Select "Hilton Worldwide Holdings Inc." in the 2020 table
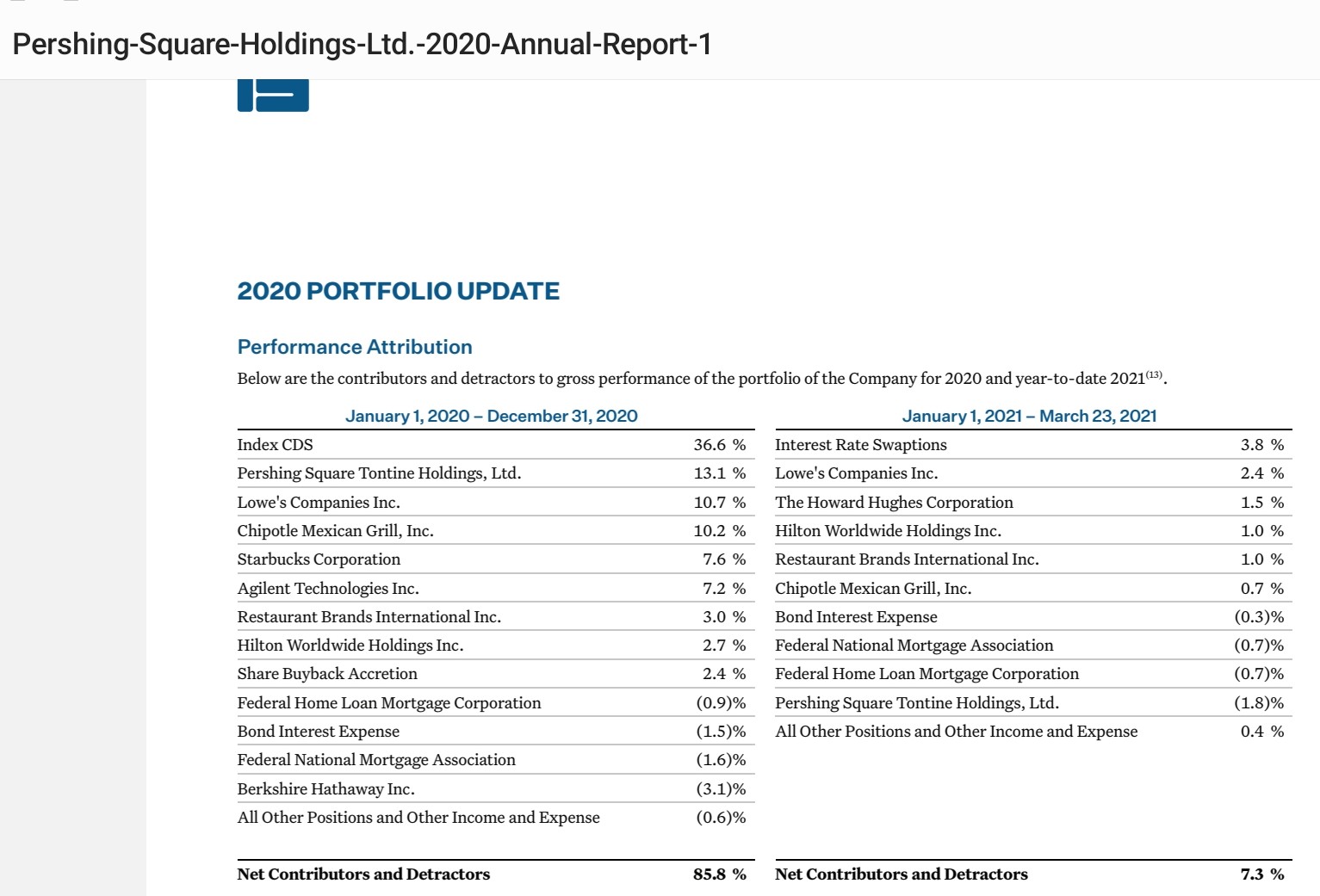The image size is (1320, 896). point(350,645)
